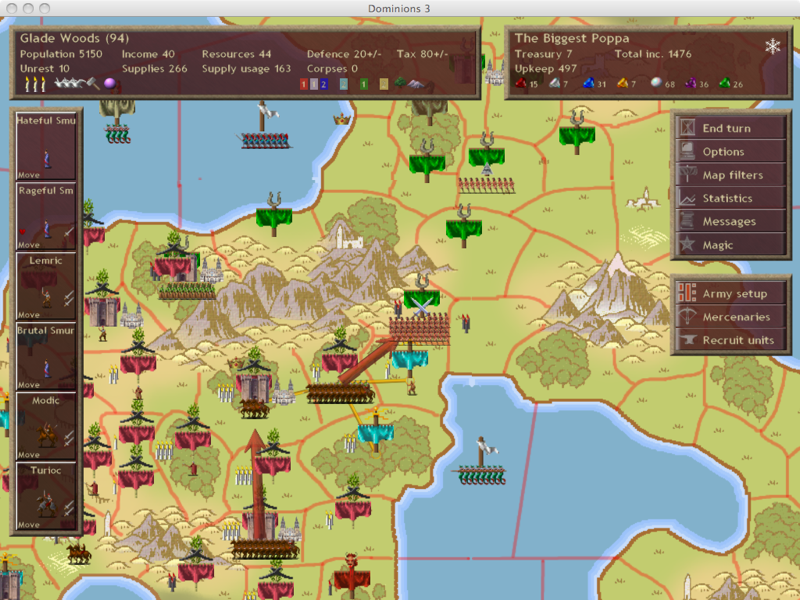This screenshot has width=800, height=600.
Task: Click the Upkeep 497 value
Action: (545, 68)
